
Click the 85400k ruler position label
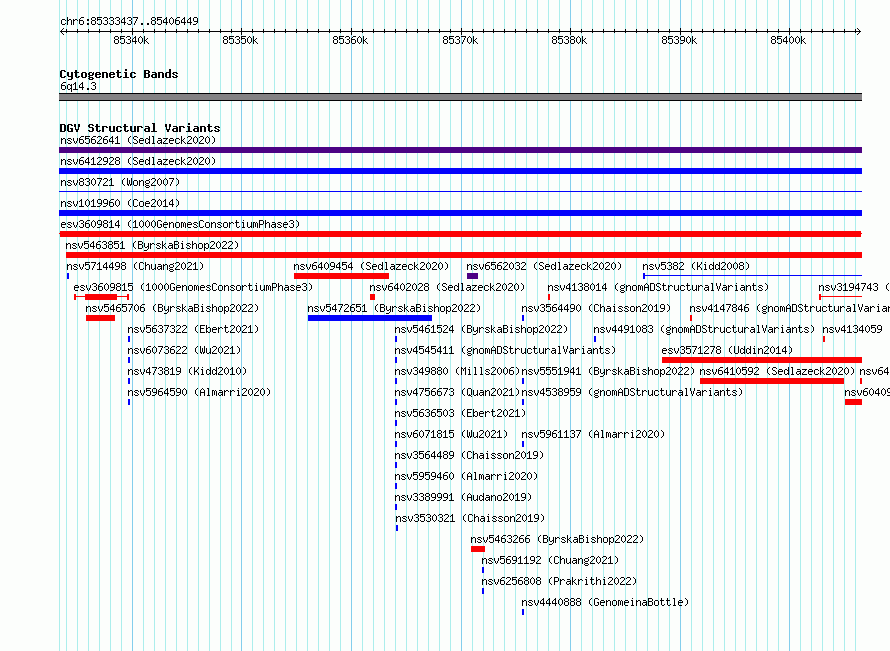pos(788,40)
